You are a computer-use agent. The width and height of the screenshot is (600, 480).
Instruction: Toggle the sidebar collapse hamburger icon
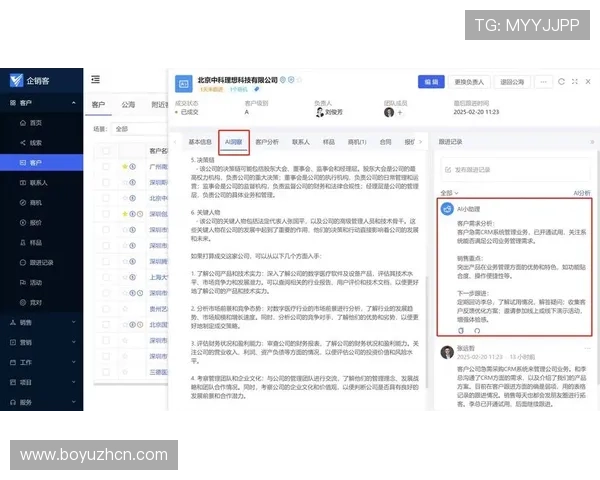click(x=95, y=79)
